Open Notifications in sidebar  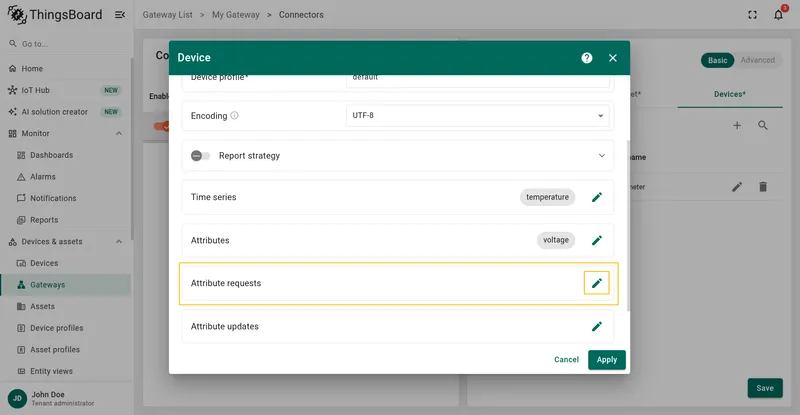pyautogui.click(x=65, y=198)
